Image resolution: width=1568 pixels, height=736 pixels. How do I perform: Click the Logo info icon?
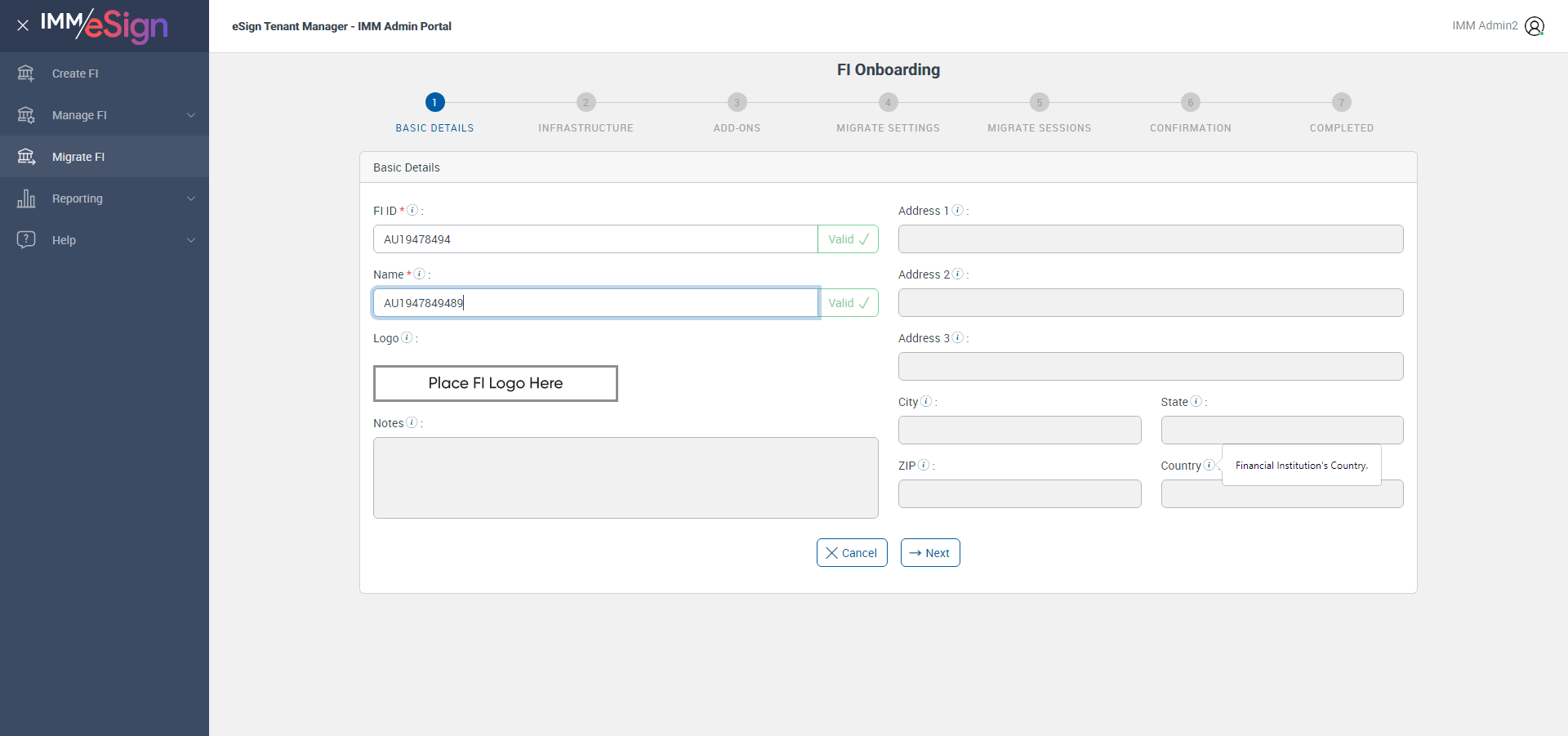point(407,337)
